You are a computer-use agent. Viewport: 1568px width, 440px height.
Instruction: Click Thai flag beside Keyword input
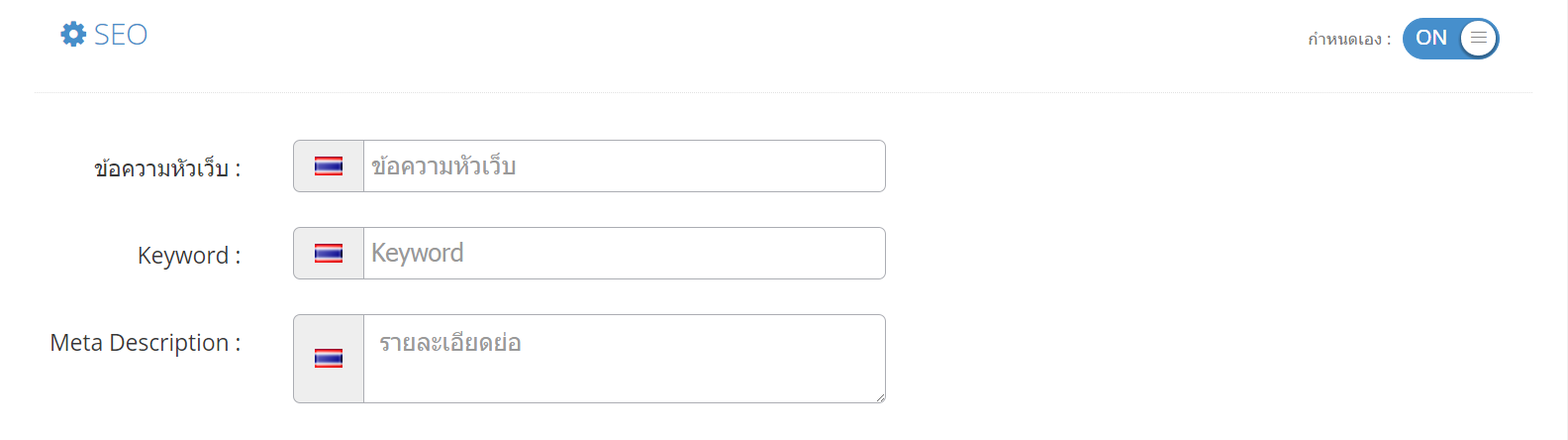(329, 254)
